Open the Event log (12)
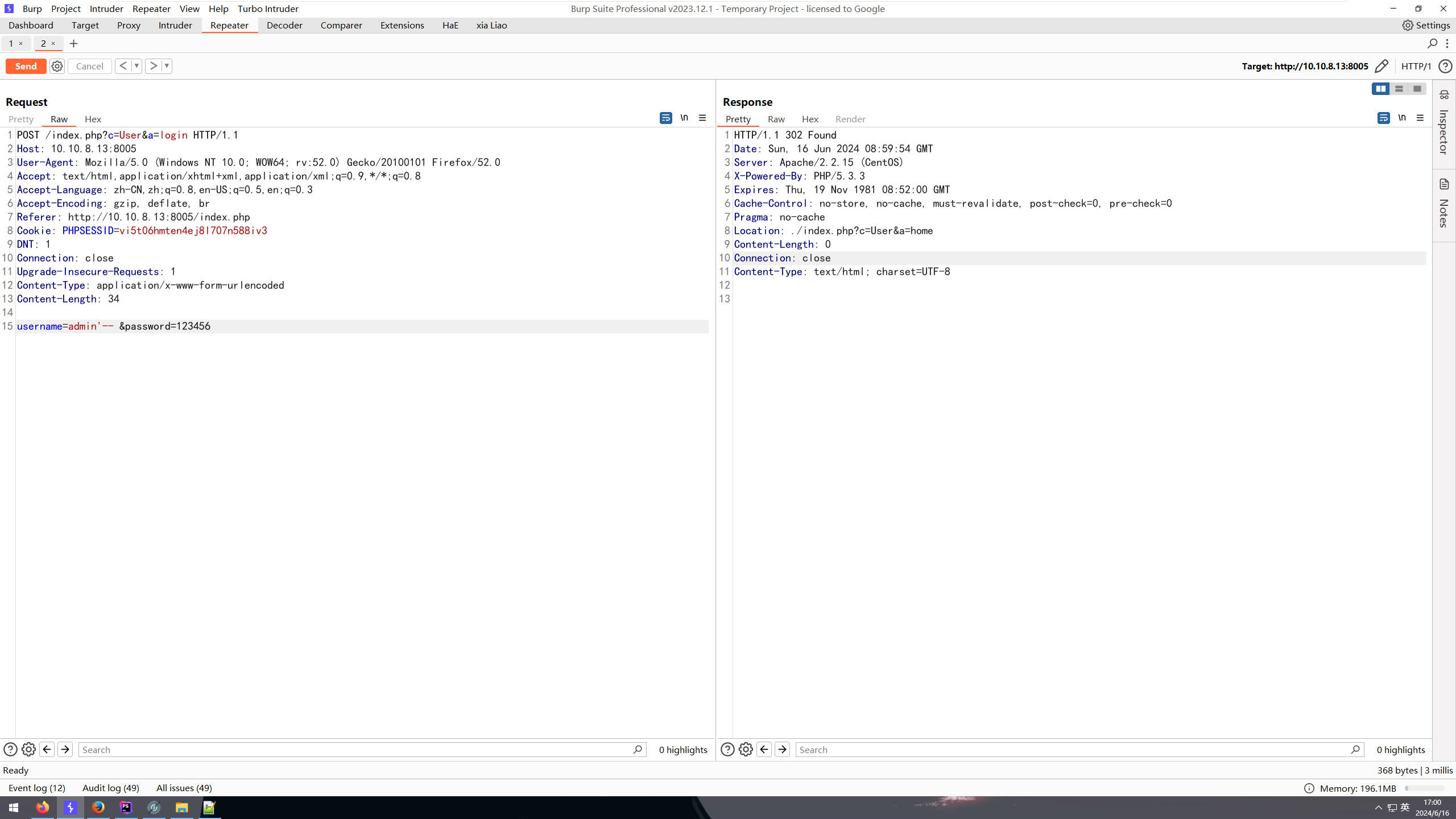The height and width of the screenshot is (819, 1456). click(37, 788)
